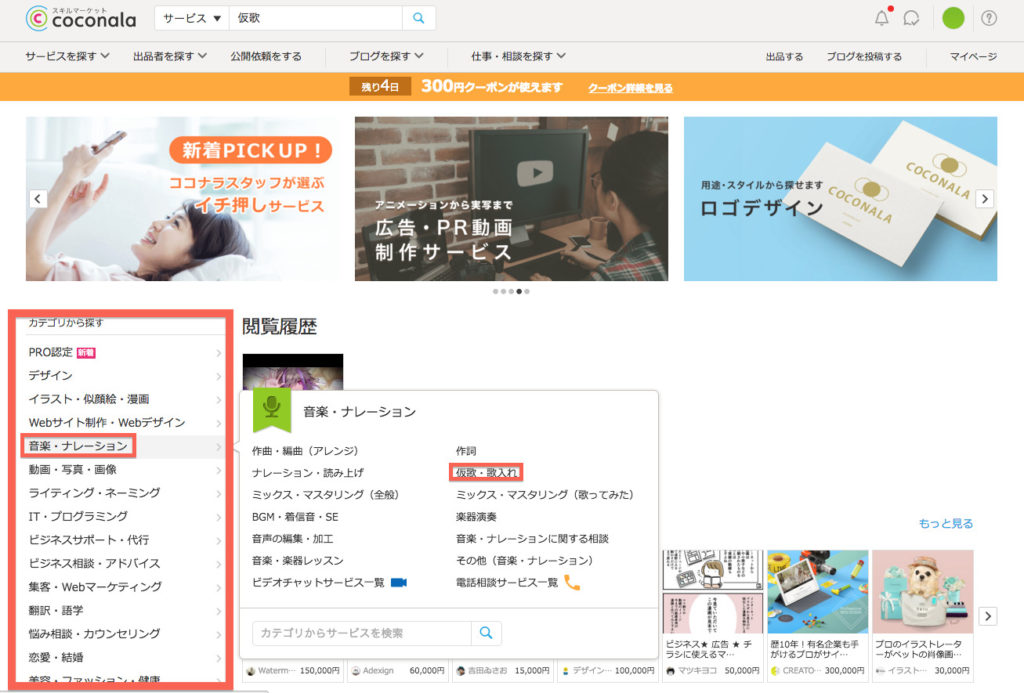The width and height of the screenshot is (1024, 693).
Task: Click the クーポン詳細を見る link
Action: pyautogui.click(x=630, y=87)
